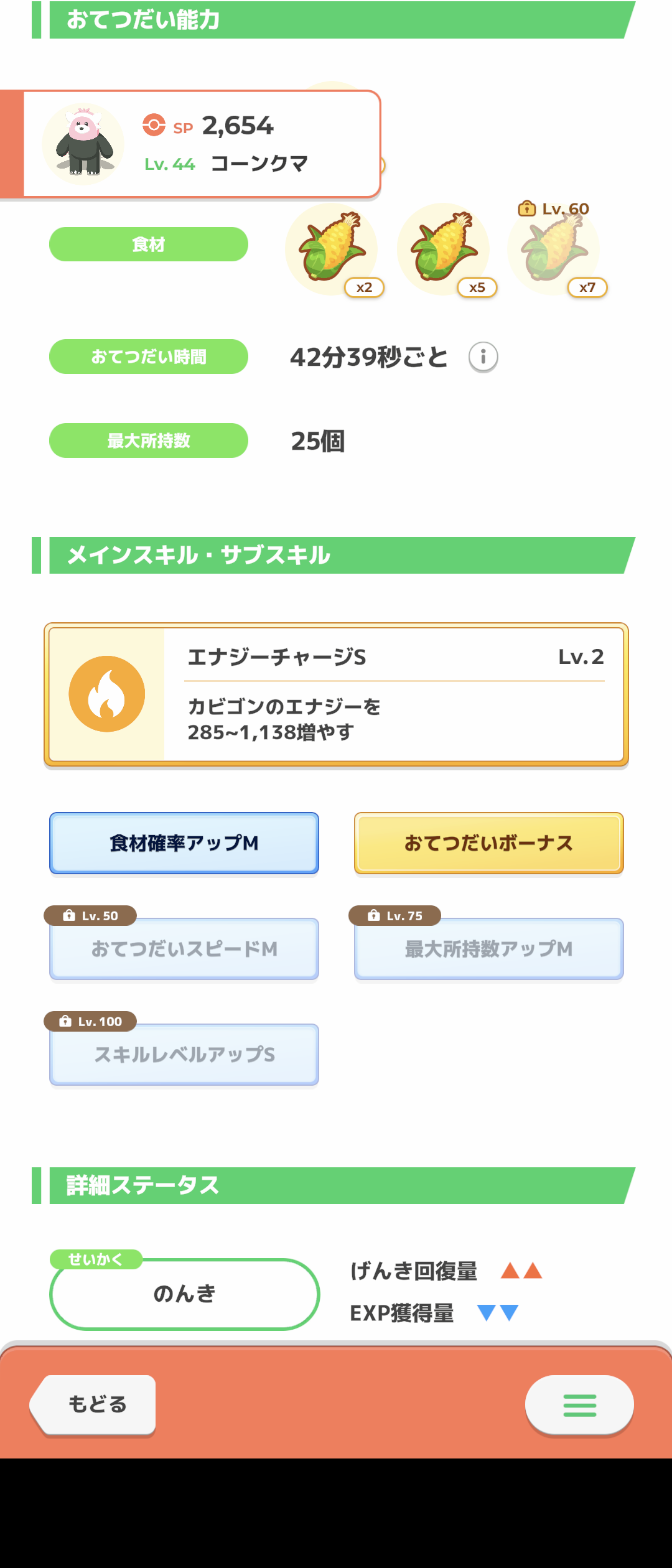The image size is (672, 1568).
Task: Tap the 食材 green label
Action: coord(149,245)
